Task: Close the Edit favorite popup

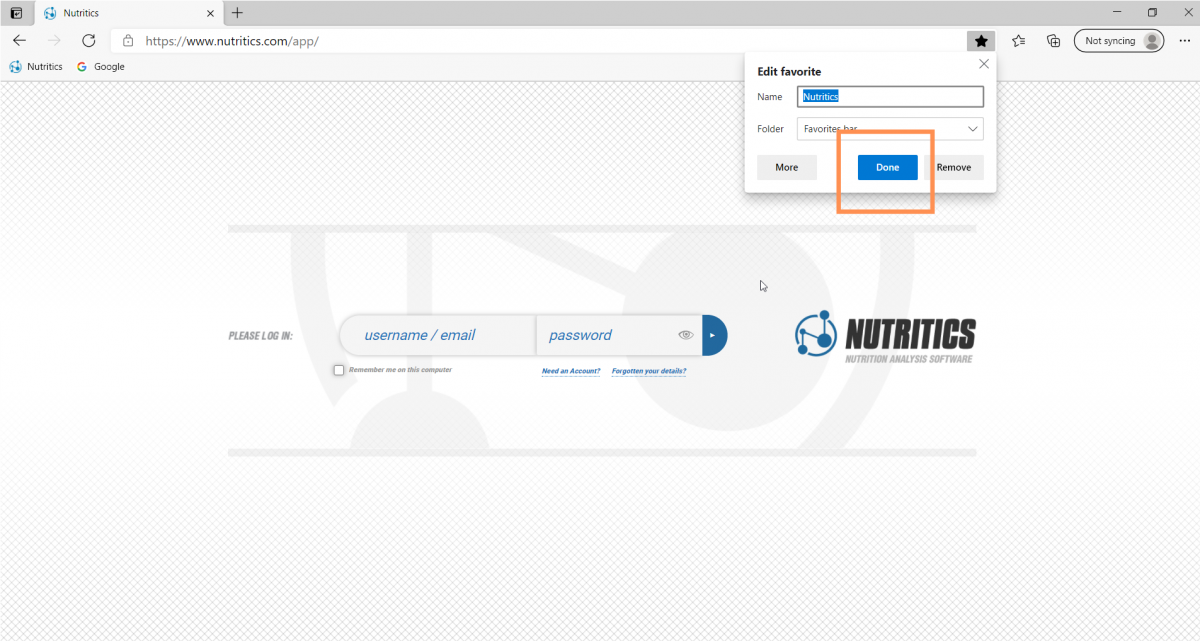Action: (x=983, y=63)
